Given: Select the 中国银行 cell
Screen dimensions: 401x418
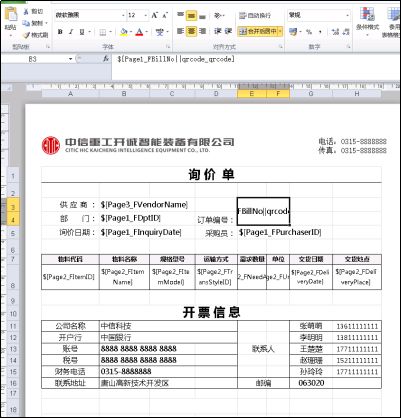Looking at the screenshot, I should [x=168, y=338].
